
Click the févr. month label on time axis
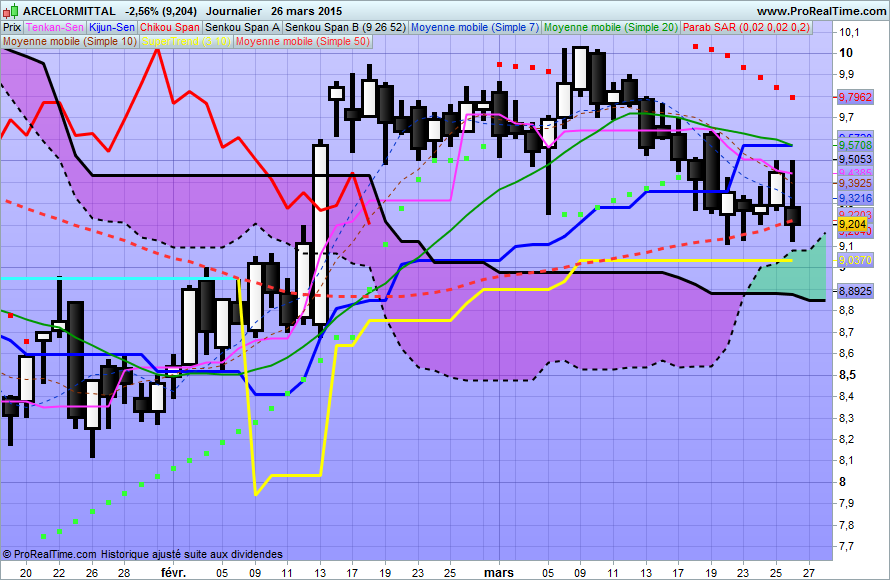coord(173,573)
